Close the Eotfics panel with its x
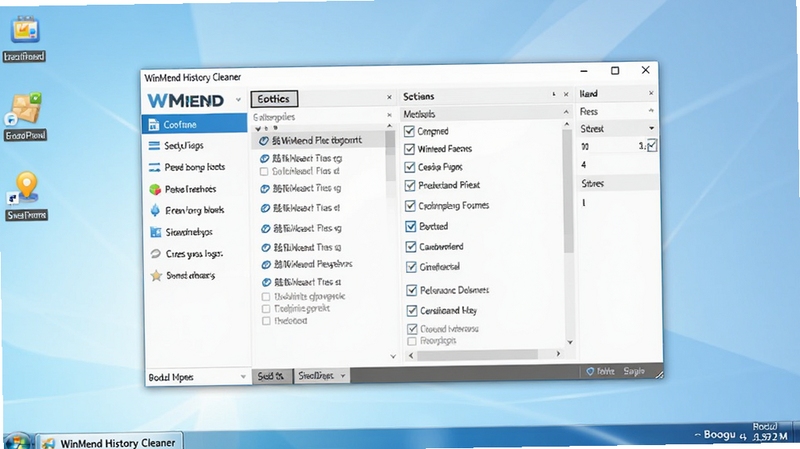 pyautogui.click(x=389, y=97)
